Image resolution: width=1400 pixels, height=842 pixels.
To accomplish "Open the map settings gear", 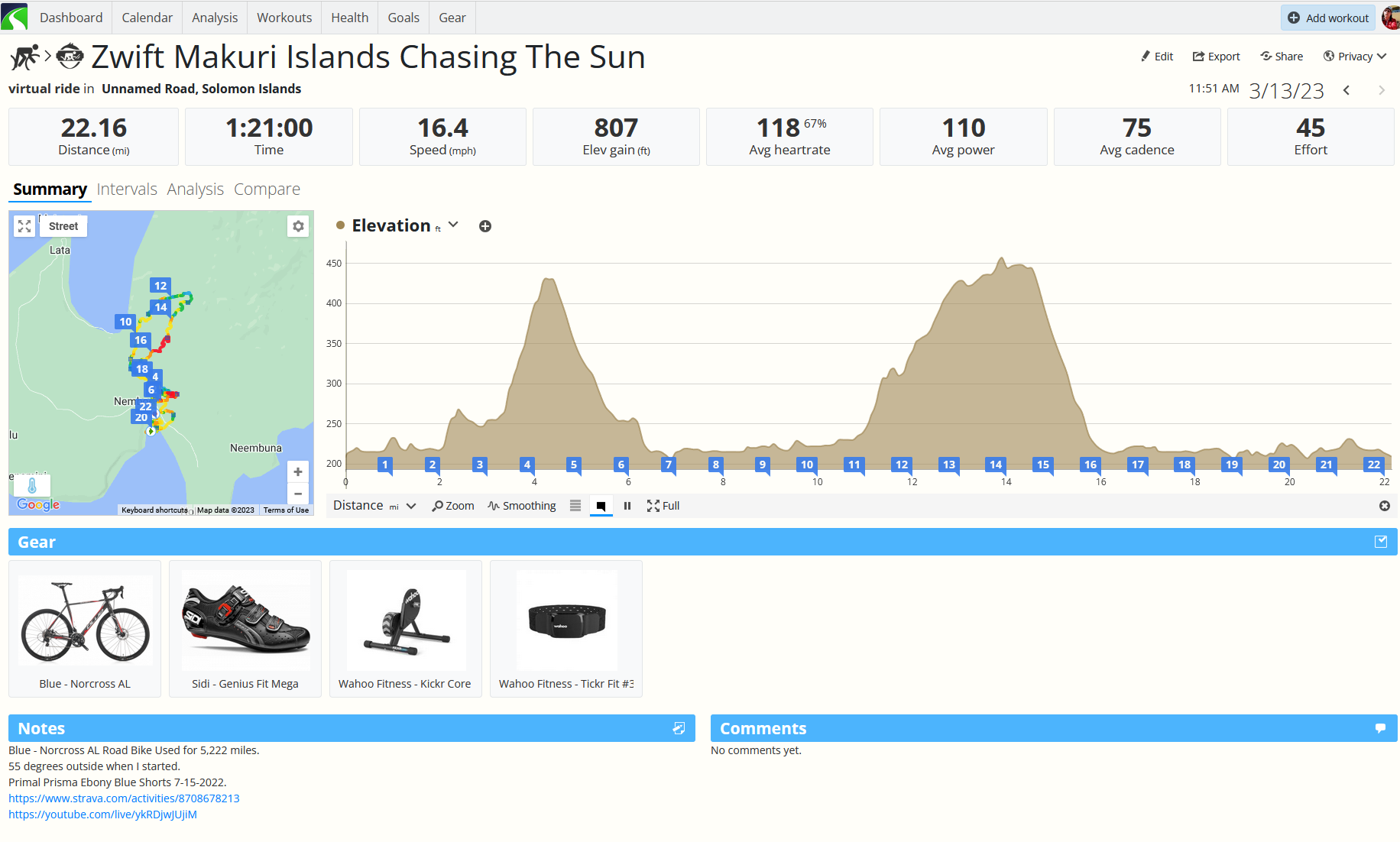I will 298,226.
